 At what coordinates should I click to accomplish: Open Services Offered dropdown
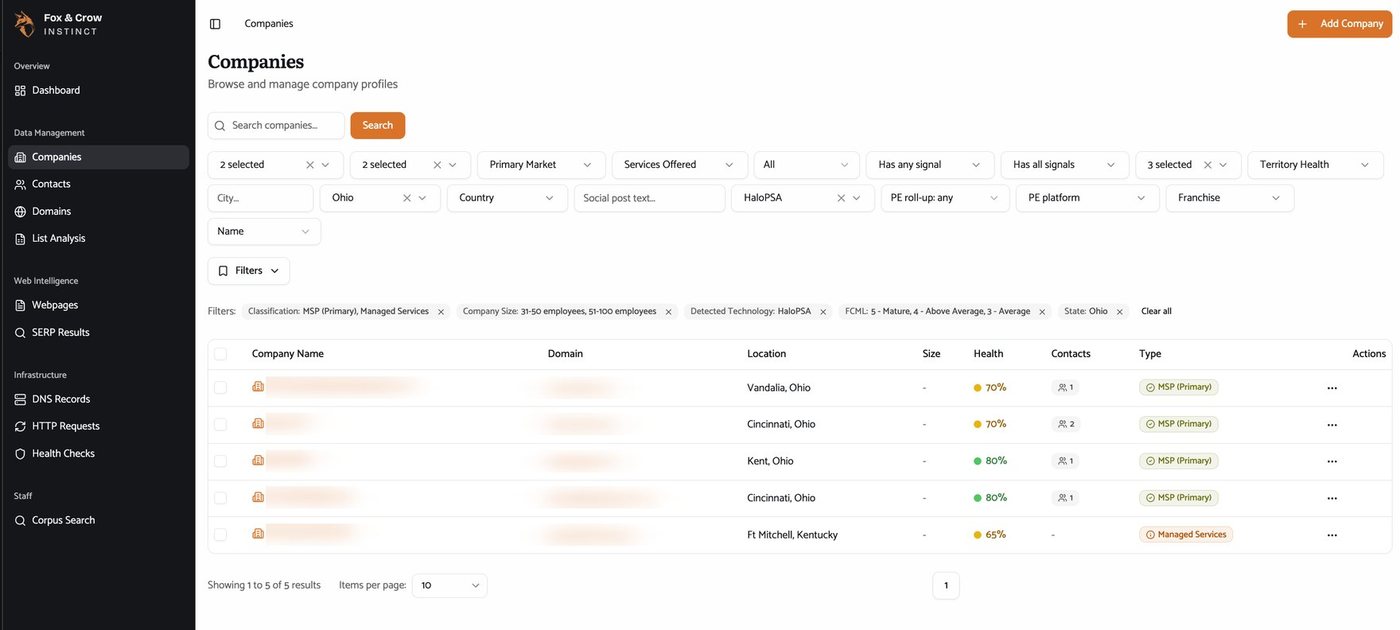click(680, 165)
